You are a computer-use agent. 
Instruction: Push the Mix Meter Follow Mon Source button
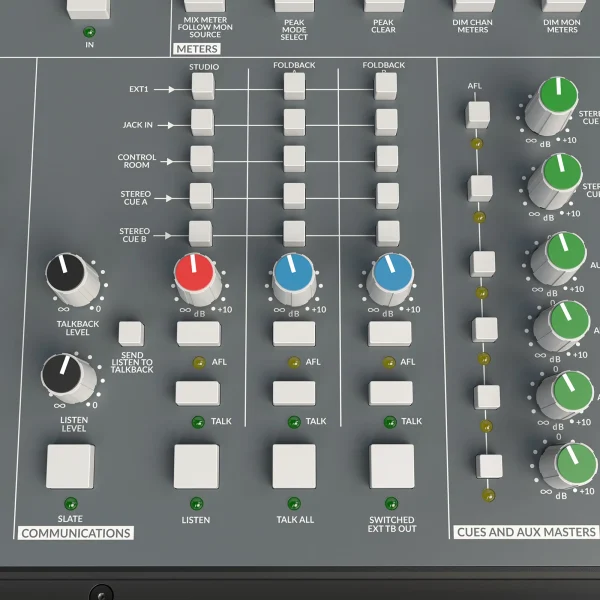coord(205,5)
